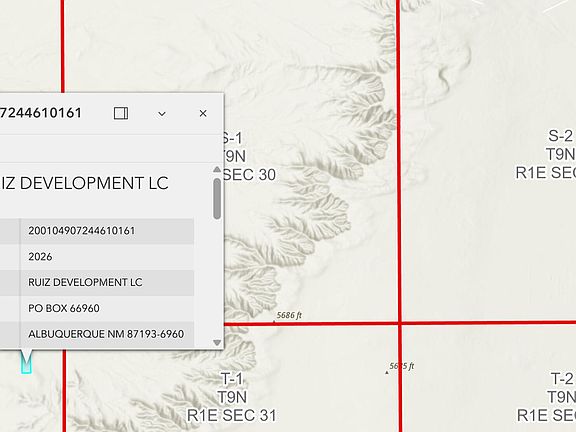Select the PO BOX 66960 cell
Viewport: 576px width, 432px height.
(107, 308)
